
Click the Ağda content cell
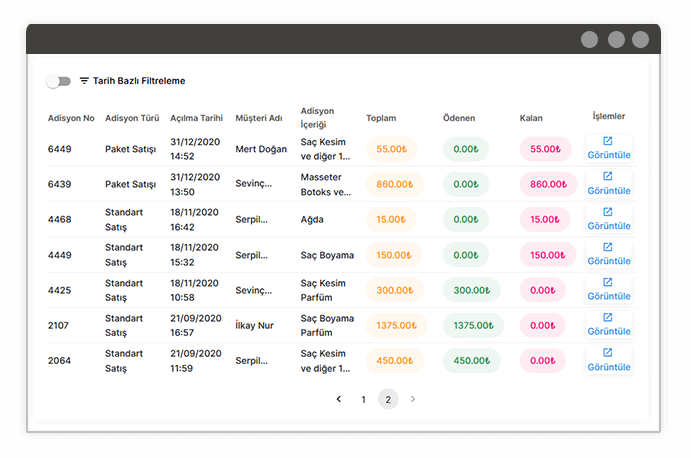(312, 220)
